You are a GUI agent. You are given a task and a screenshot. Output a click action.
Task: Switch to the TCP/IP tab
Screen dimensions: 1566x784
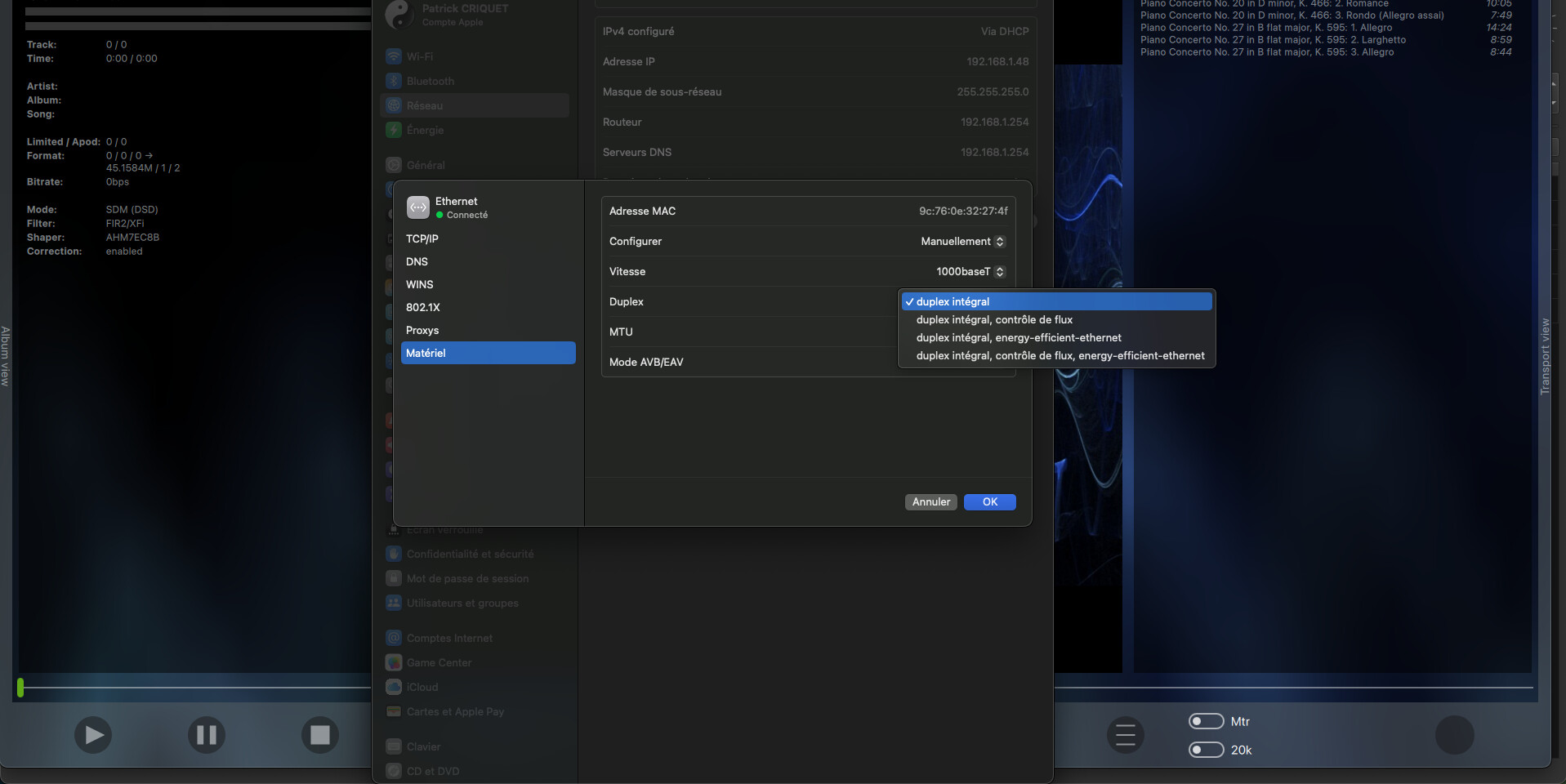(x=422, y=239)
